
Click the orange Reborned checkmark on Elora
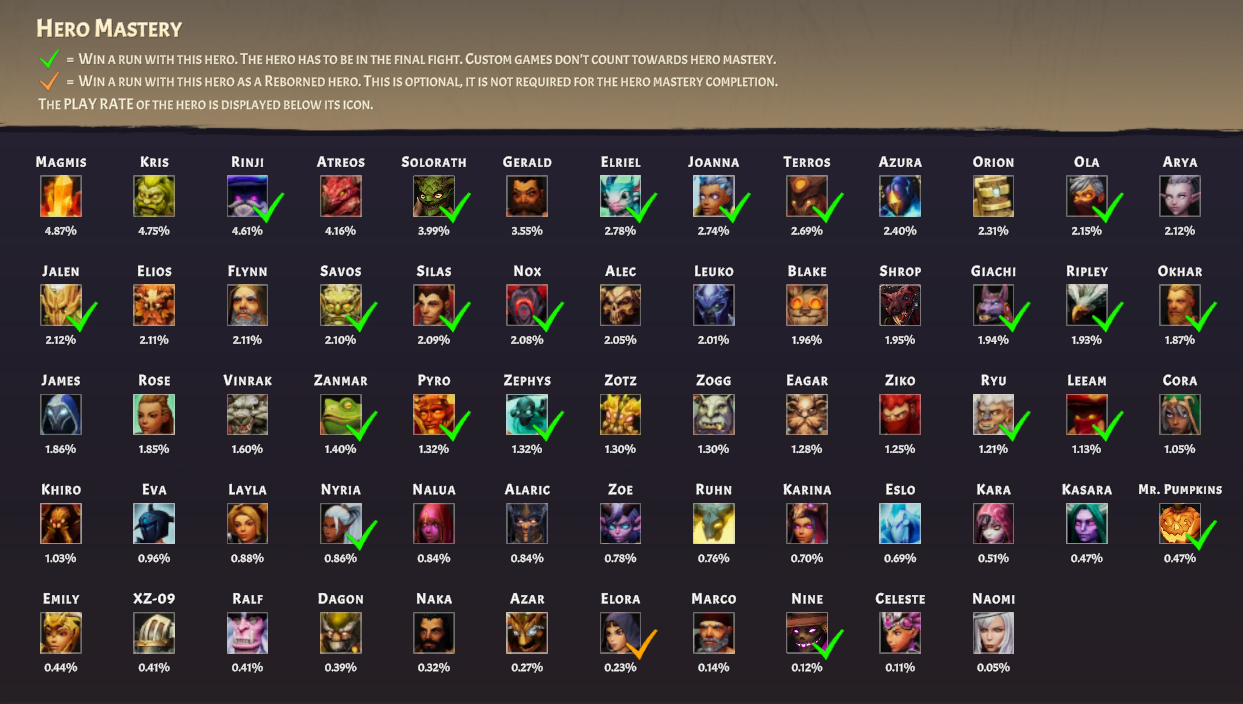click(642, 645)
